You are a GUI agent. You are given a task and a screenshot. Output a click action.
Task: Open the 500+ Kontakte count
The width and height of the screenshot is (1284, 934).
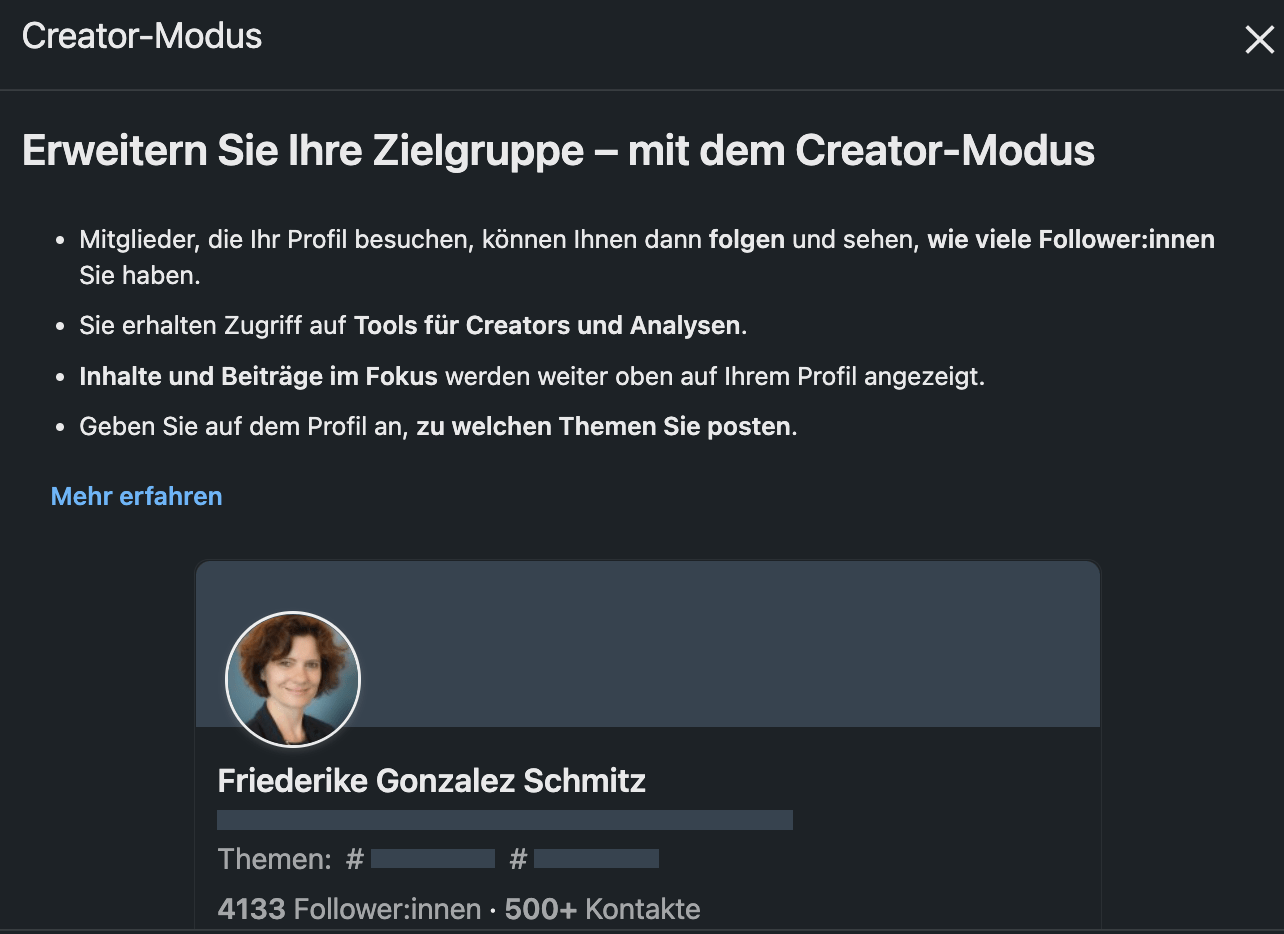click(x=602, y=909)
